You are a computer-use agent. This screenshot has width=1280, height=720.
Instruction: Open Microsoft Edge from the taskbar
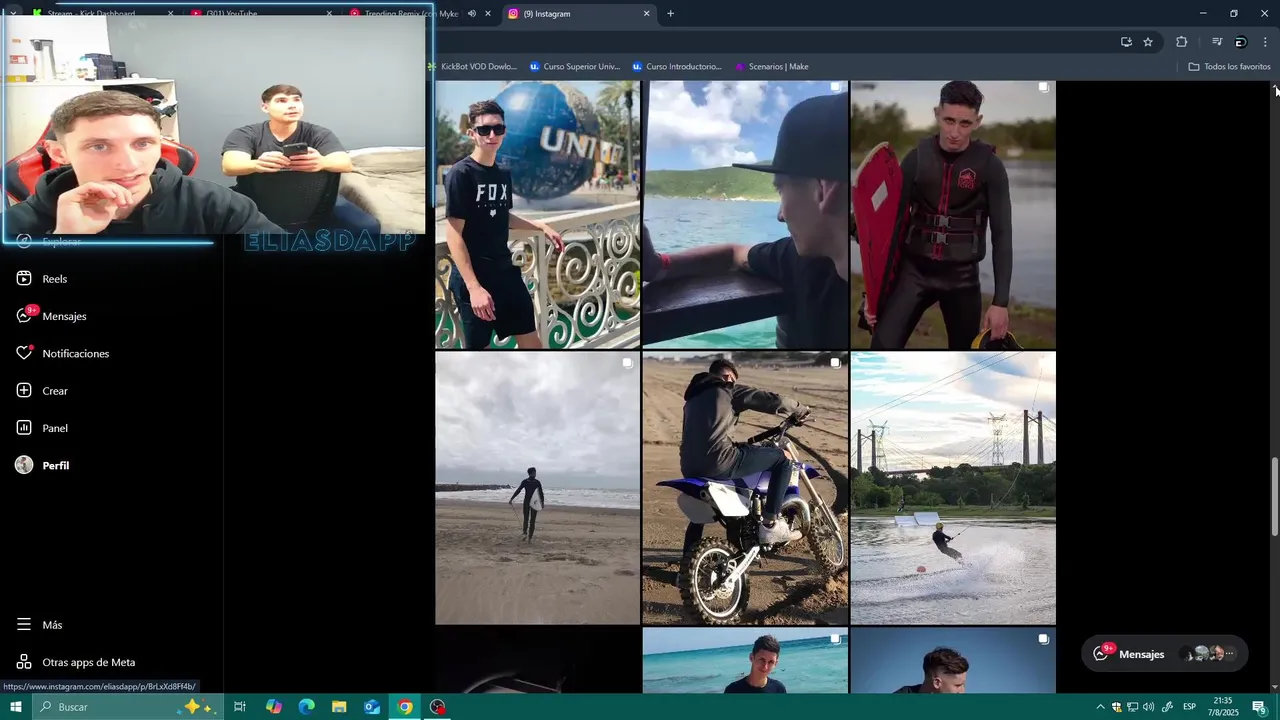coord(306,707)
